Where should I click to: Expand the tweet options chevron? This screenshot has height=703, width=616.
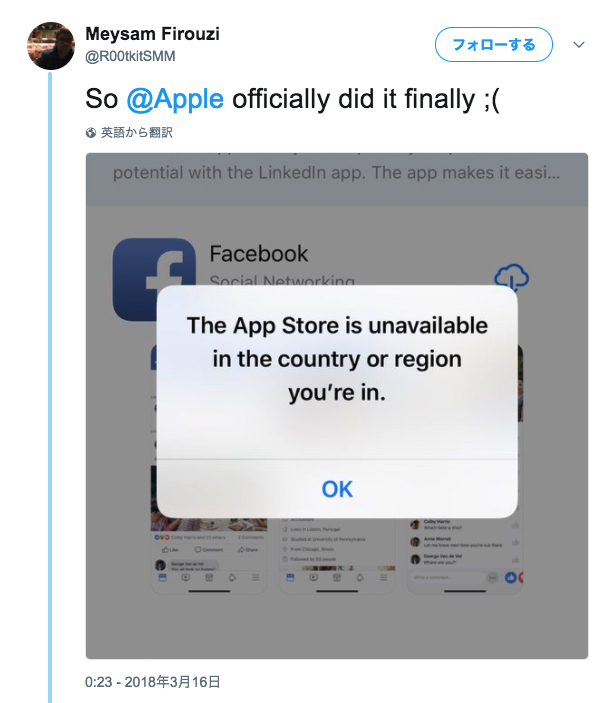click(579, 45)
